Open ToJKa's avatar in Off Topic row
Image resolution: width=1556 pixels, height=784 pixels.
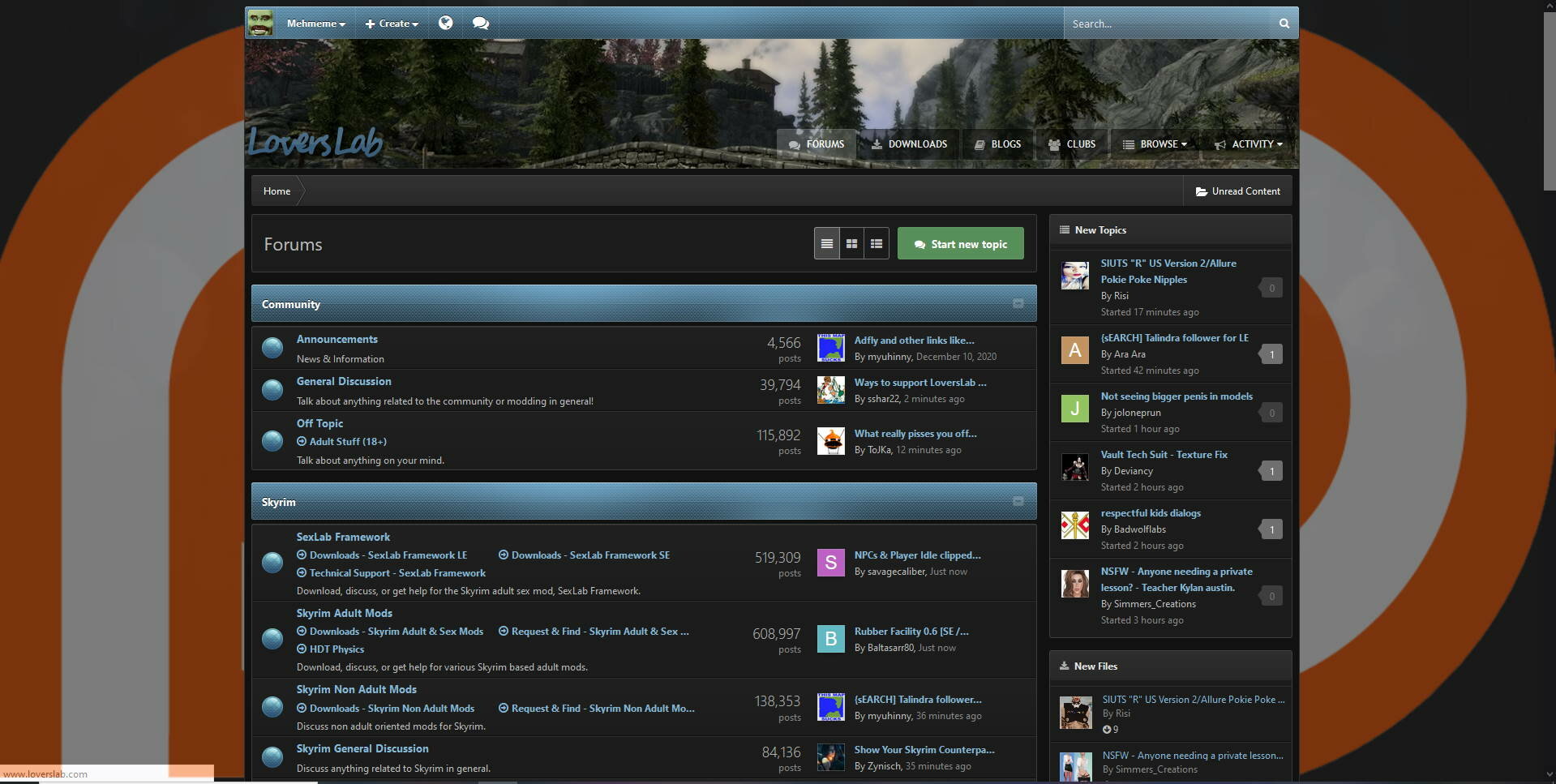pos(830,441)
